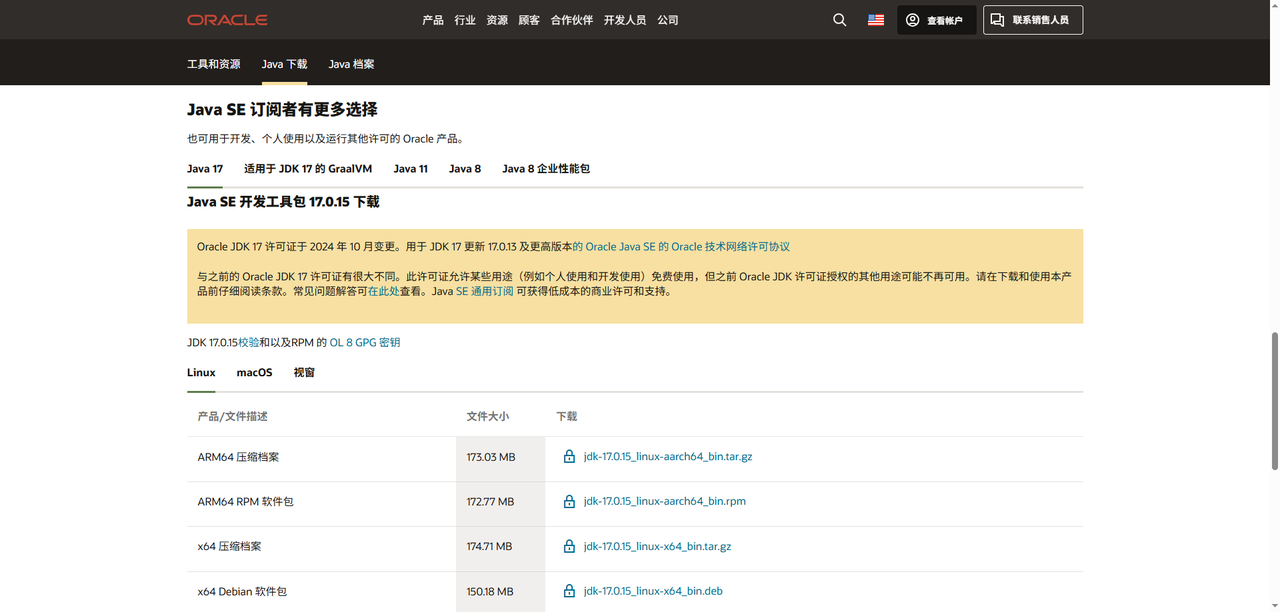Click lock icon beside jdk-17.0.15_linux-x64_bin.deb
This screenshot has width=1280, height=612.
(569, 591)
